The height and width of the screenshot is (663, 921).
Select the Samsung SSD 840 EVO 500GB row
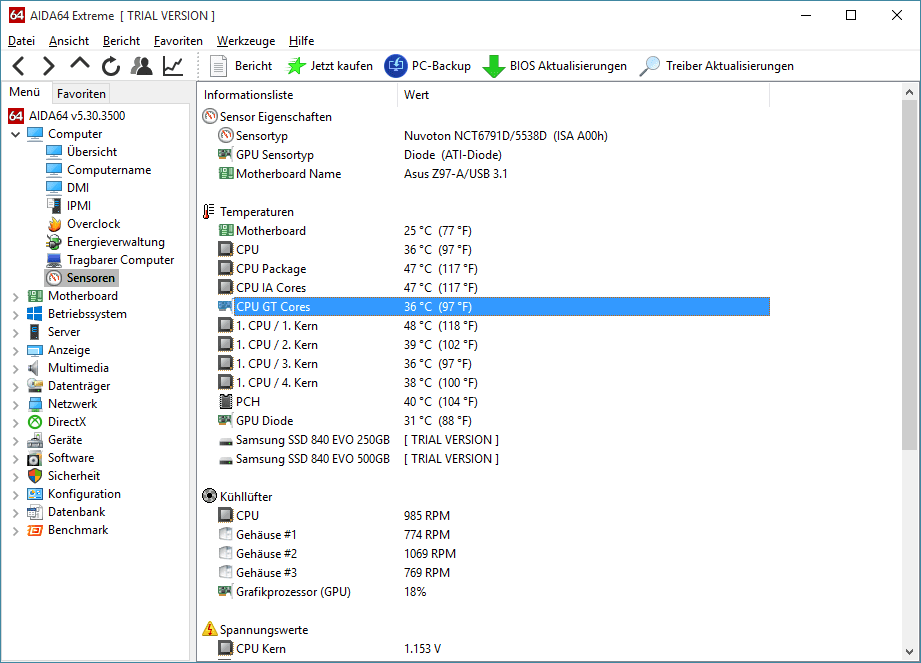[x=493, y=459]
